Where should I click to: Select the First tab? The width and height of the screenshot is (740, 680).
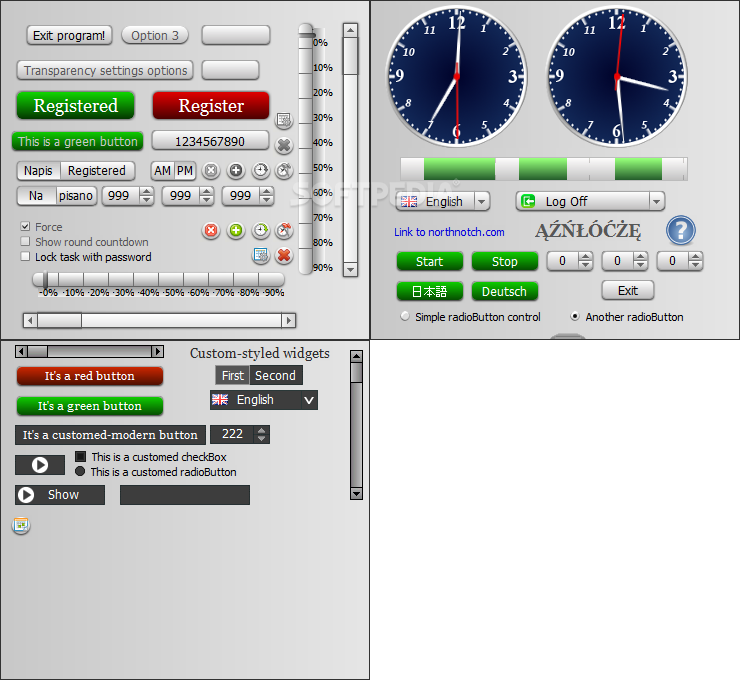[233, 376]
